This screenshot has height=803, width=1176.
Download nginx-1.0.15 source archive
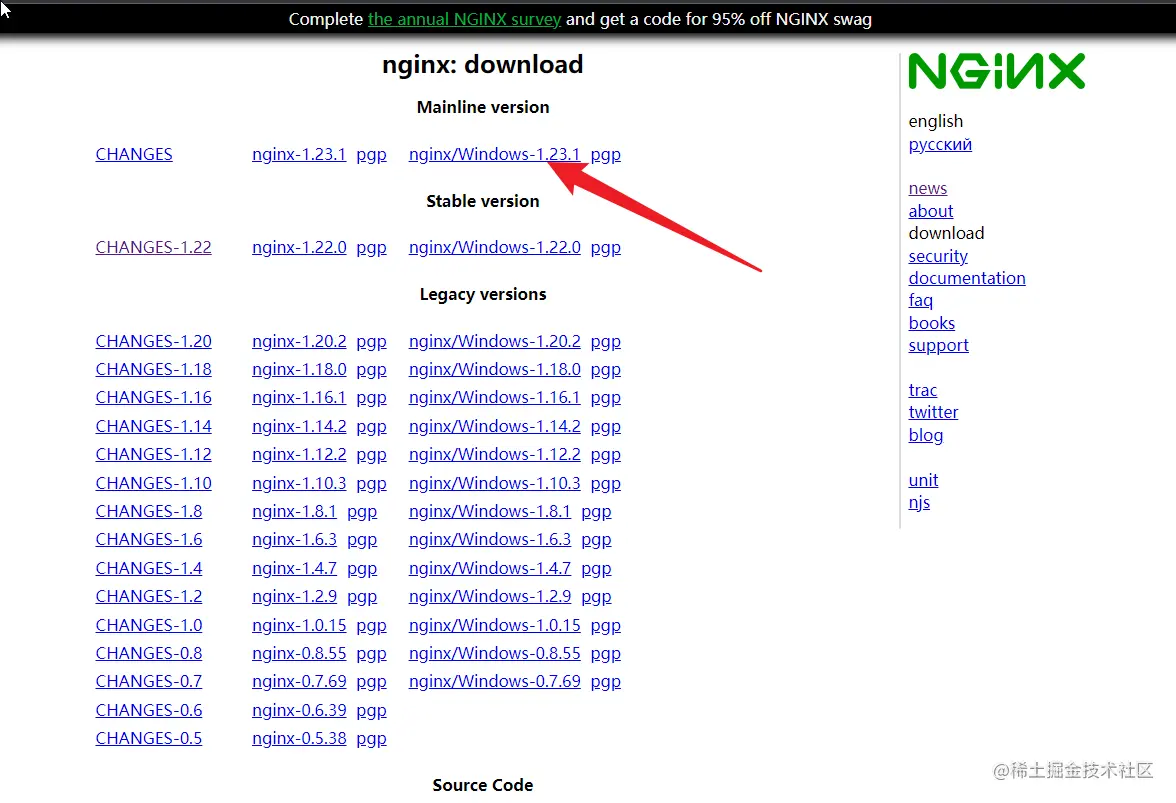[x=299, y=625]
